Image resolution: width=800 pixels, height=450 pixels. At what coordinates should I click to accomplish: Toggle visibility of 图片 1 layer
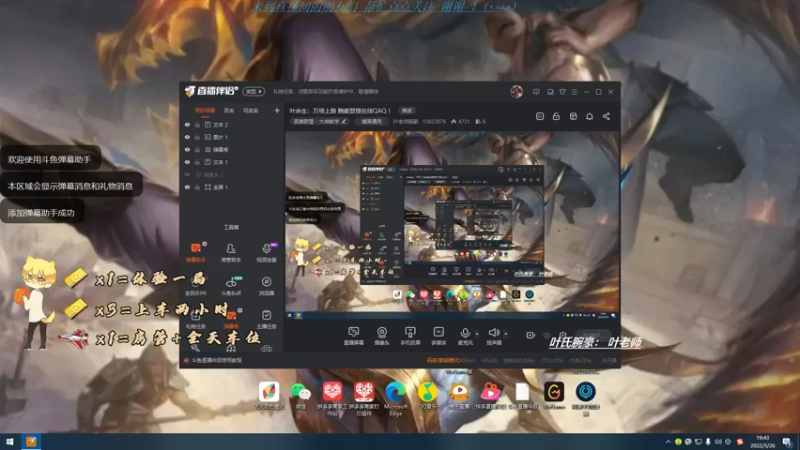point(187,137)
